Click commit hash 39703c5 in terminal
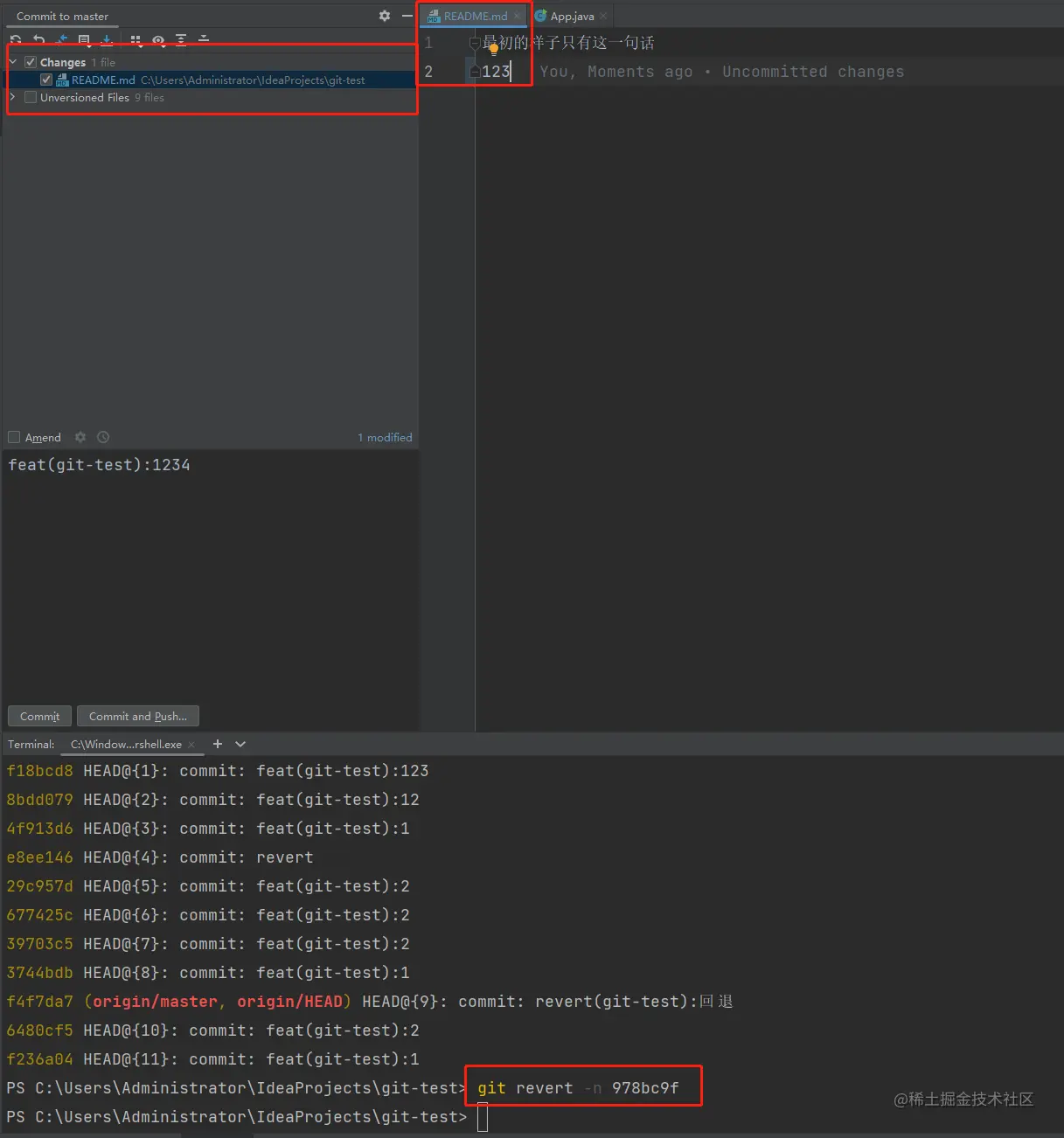This screenshot has width=1064, height=1138. (39, 944)
